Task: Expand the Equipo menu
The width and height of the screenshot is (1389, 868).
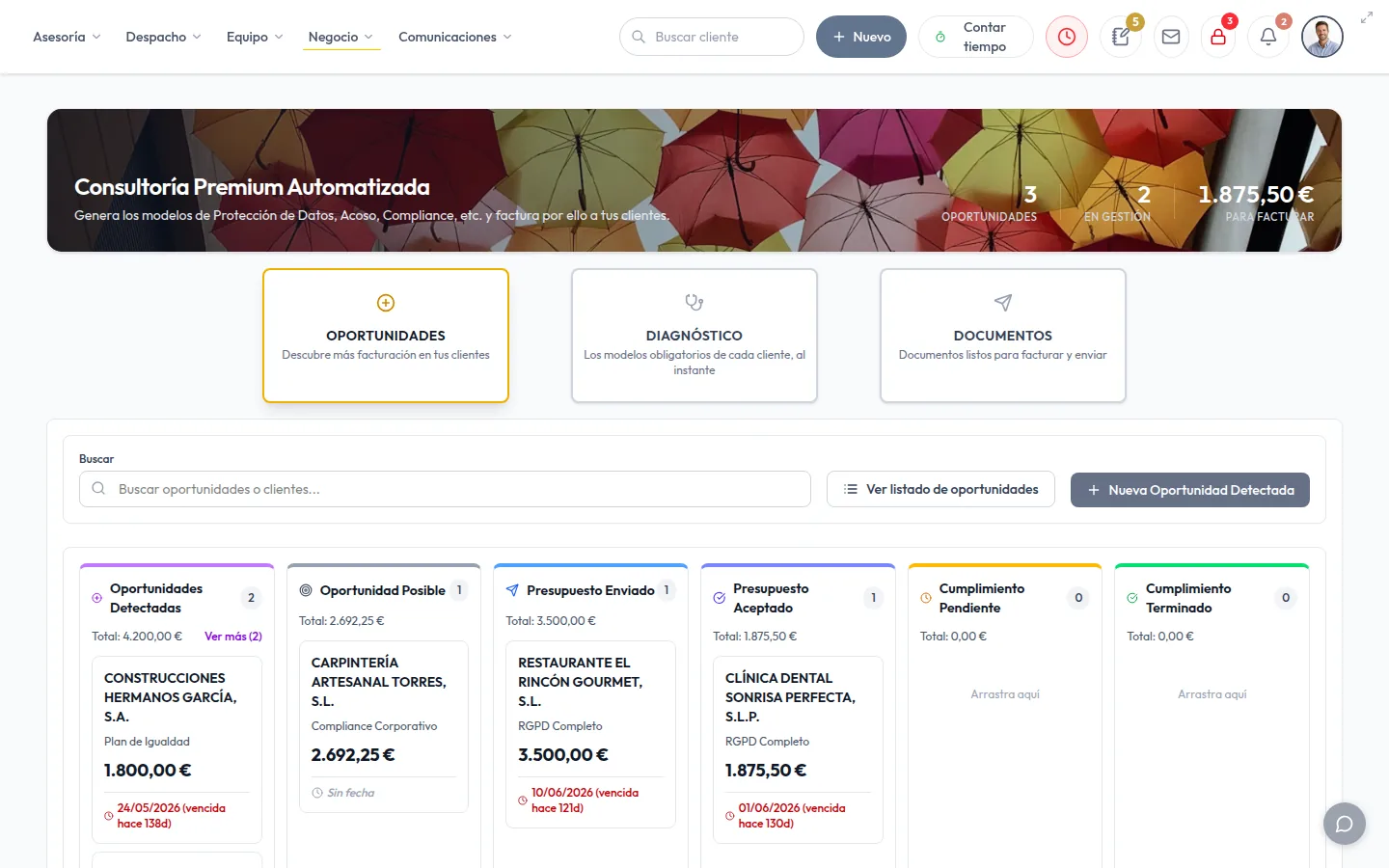Action: (x=255, y=37)
